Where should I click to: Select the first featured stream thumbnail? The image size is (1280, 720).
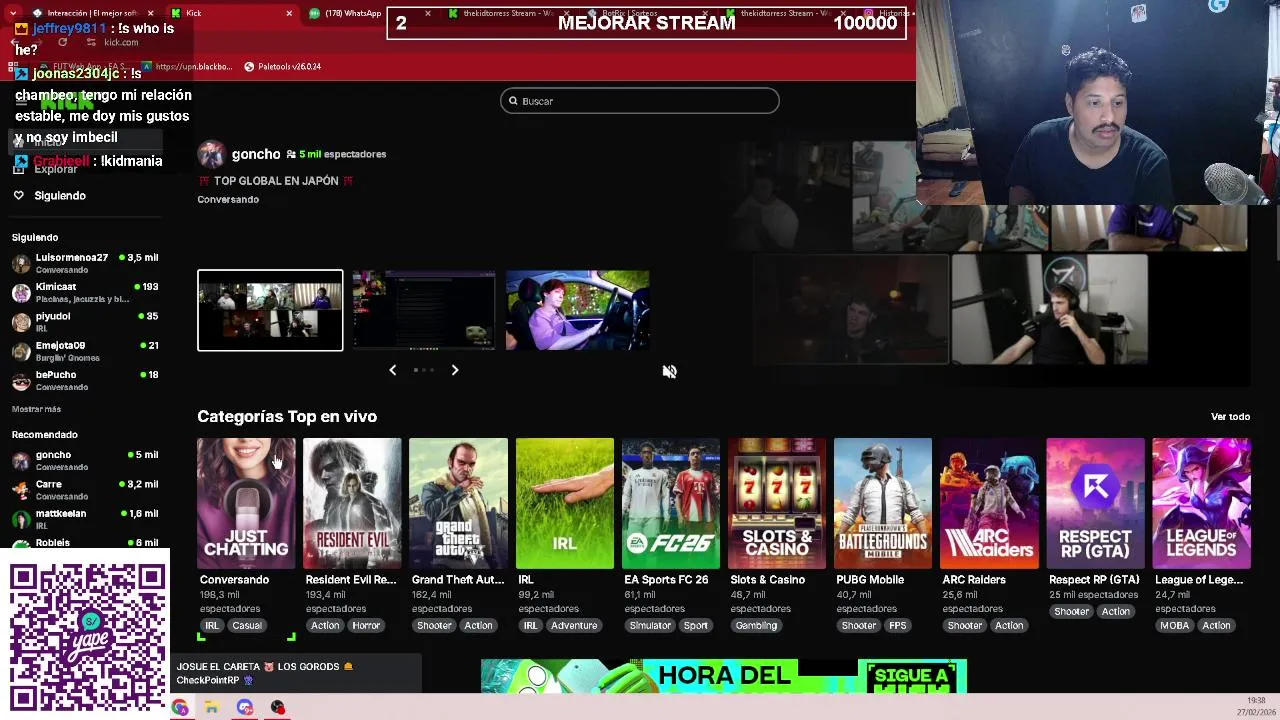click(x=270, y=310)
